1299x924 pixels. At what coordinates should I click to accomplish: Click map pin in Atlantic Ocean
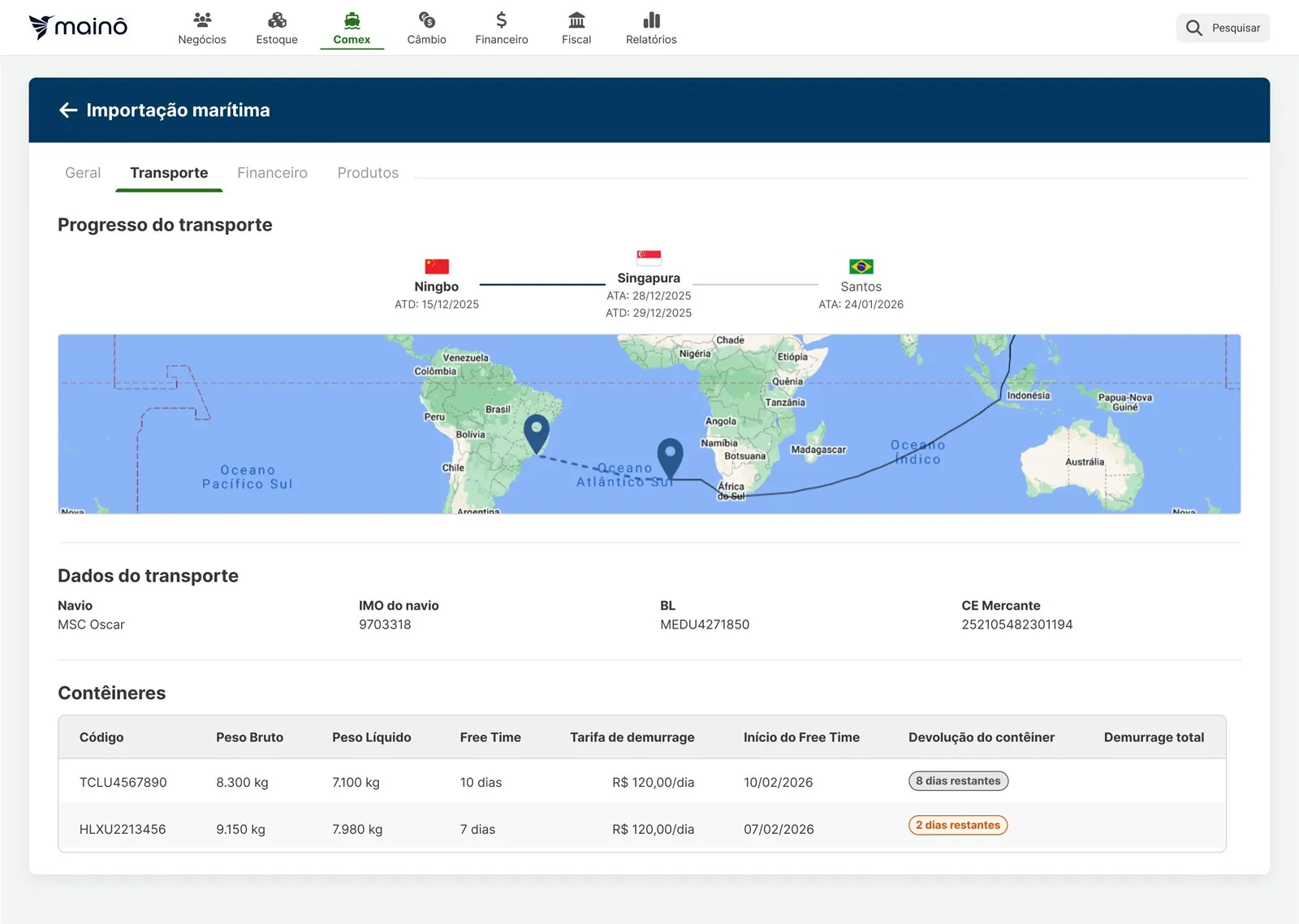(670, 458)
